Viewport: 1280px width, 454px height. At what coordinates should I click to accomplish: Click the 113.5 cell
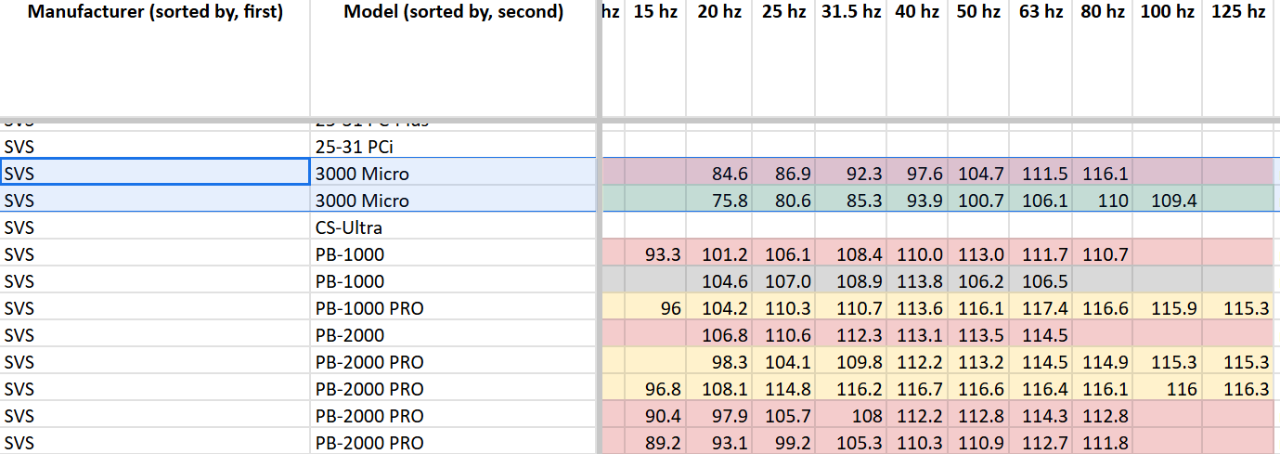coord(979,335)
